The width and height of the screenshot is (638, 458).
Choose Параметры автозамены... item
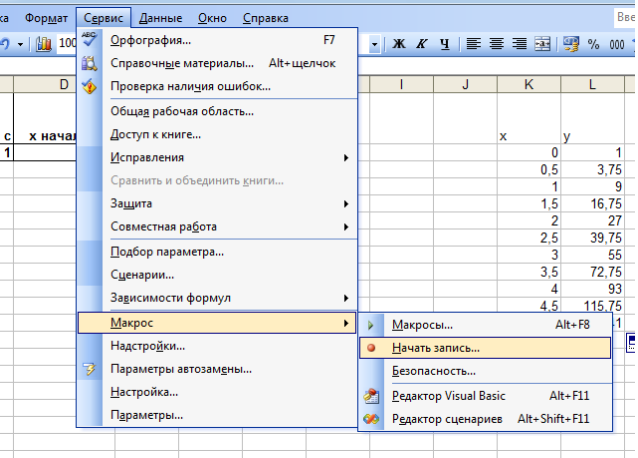(x=217, y=369)
